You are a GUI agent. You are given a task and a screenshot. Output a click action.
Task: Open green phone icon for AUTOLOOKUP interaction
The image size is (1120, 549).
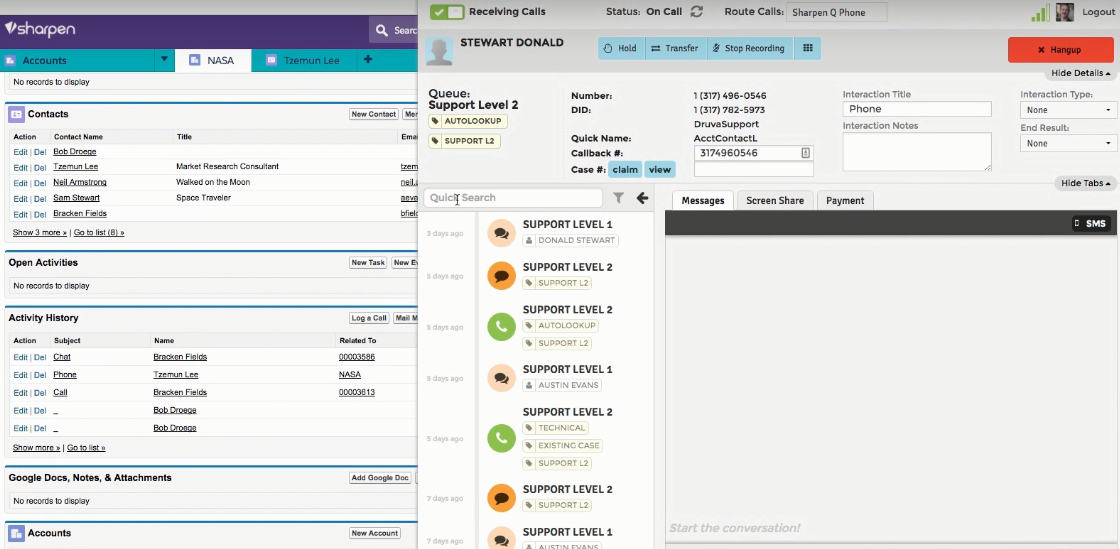(x=501, y=327)
